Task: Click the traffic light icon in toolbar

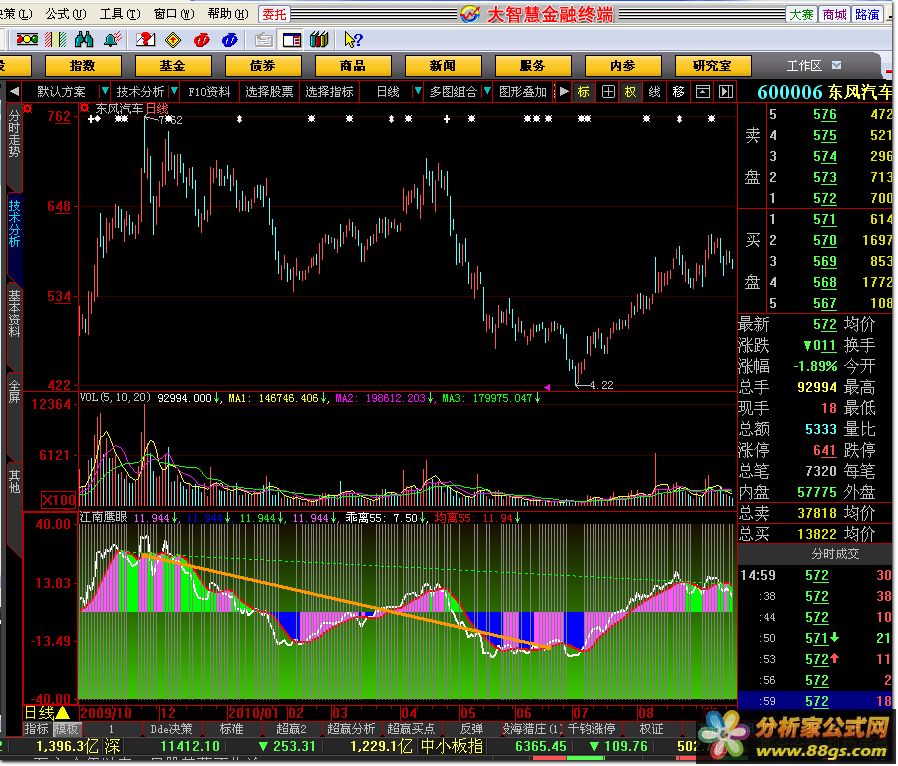Action: (27, 39)
